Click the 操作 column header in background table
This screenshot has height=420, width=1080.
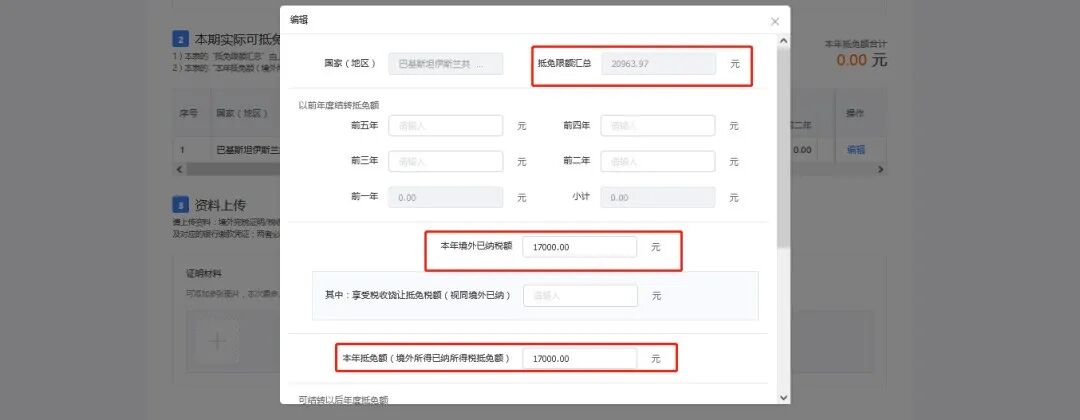coord(855,112)
